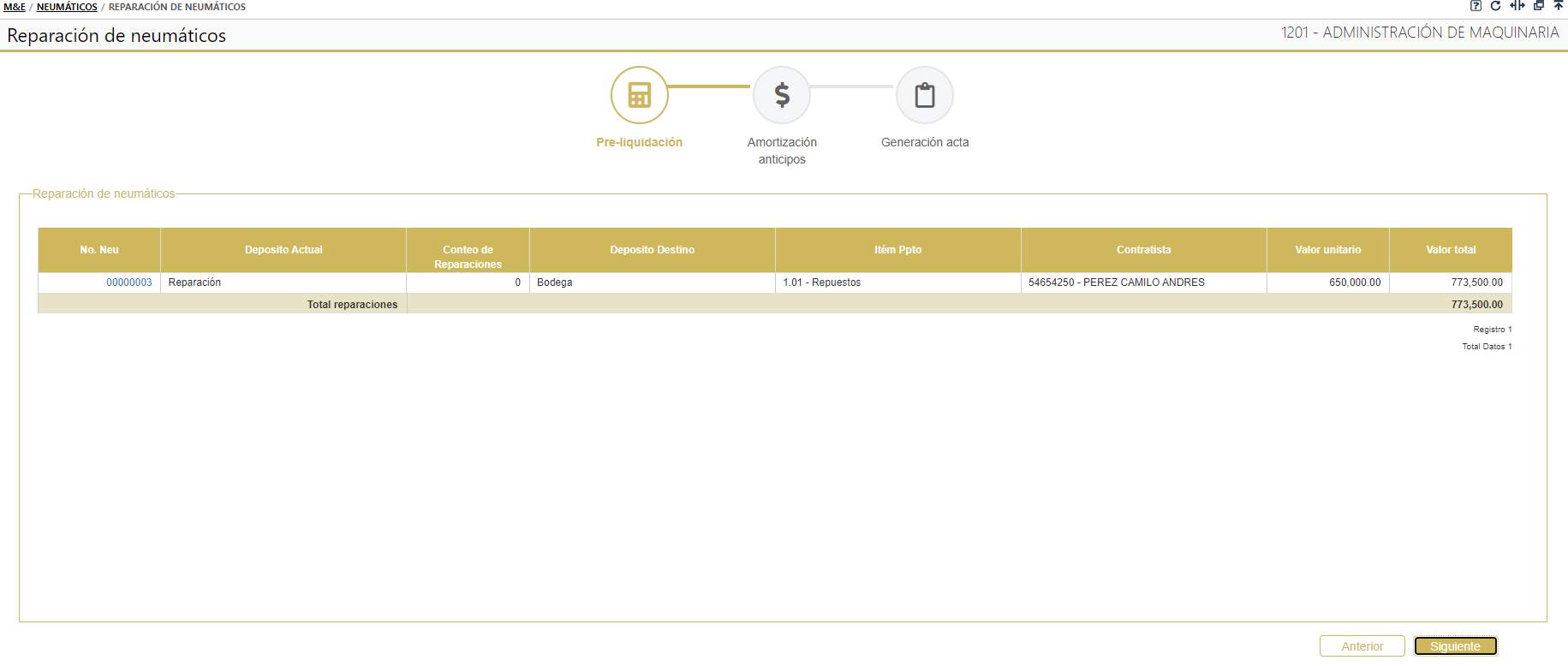Click unit value 650,000.00 cell
The width and height of the screenshot is (1568, 666).
point(1328,282)
